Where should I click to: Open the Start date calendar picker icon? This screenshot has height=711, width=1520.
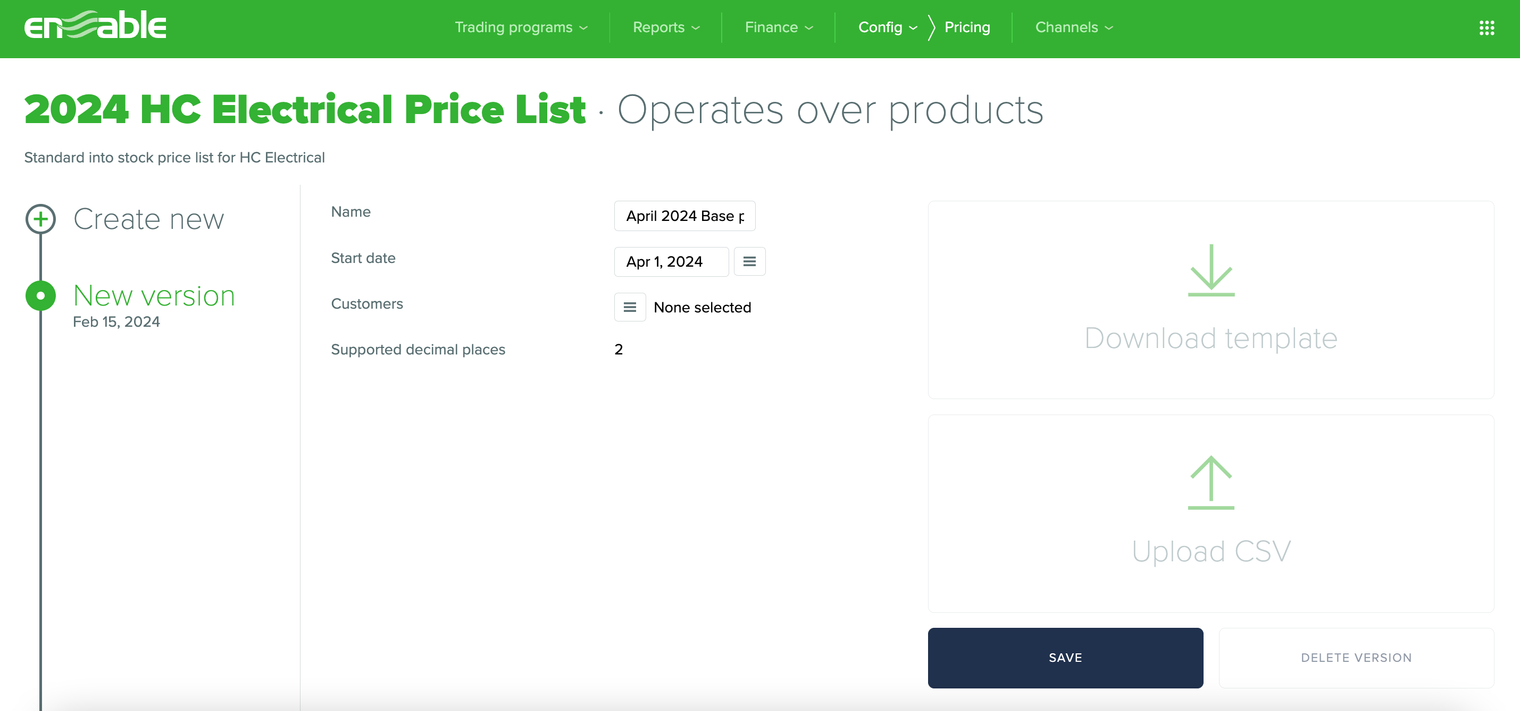pyautogui.click(x=750, y=262)
